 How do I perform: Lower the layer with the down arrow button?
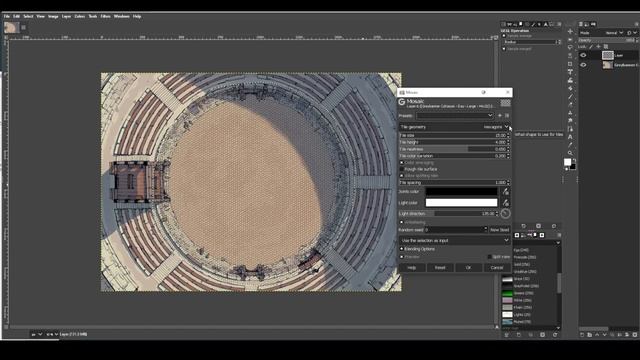(604, 335)
